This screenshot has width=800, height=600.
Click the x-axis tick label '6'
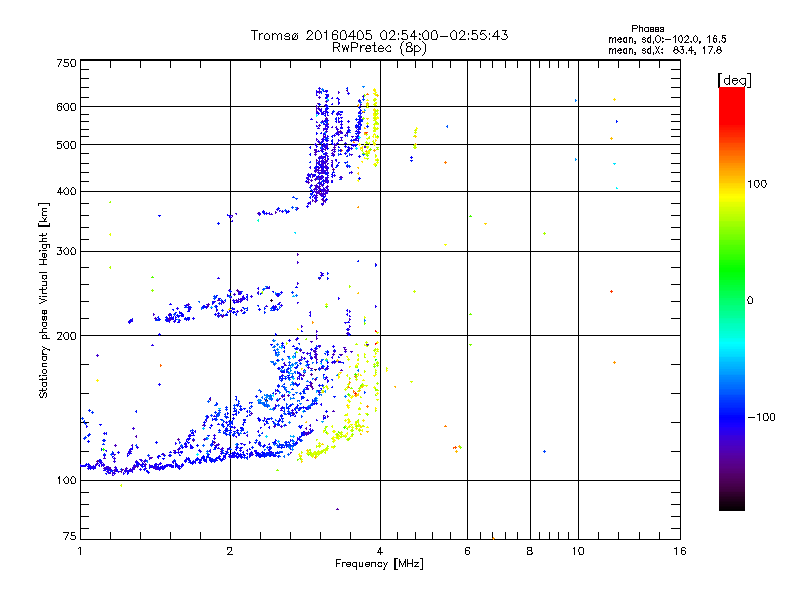(467, 551)
